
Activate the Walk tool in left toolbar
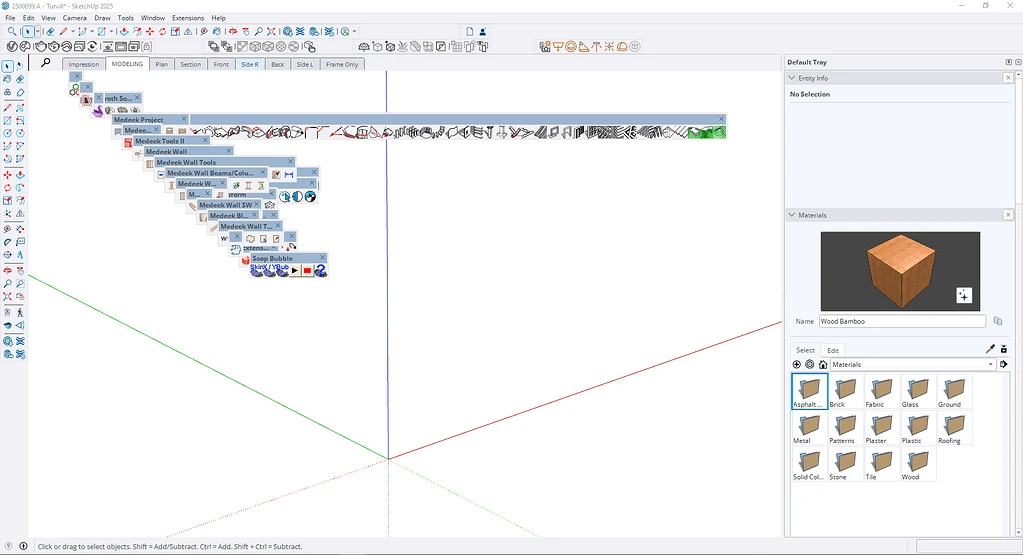(x=20, y=312)
